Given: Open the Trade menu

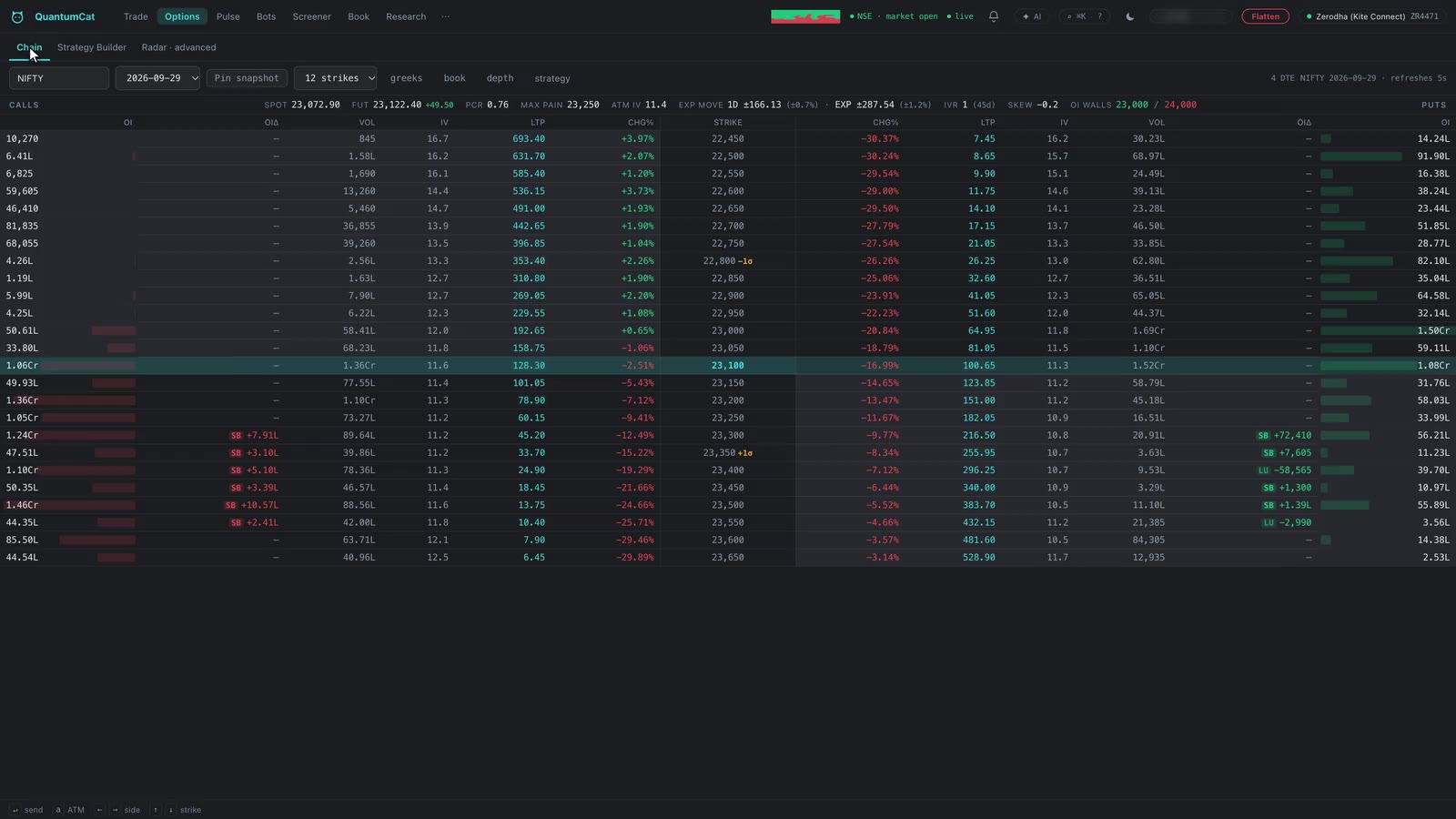Looking at the screenshot, I should pos(136,16).
